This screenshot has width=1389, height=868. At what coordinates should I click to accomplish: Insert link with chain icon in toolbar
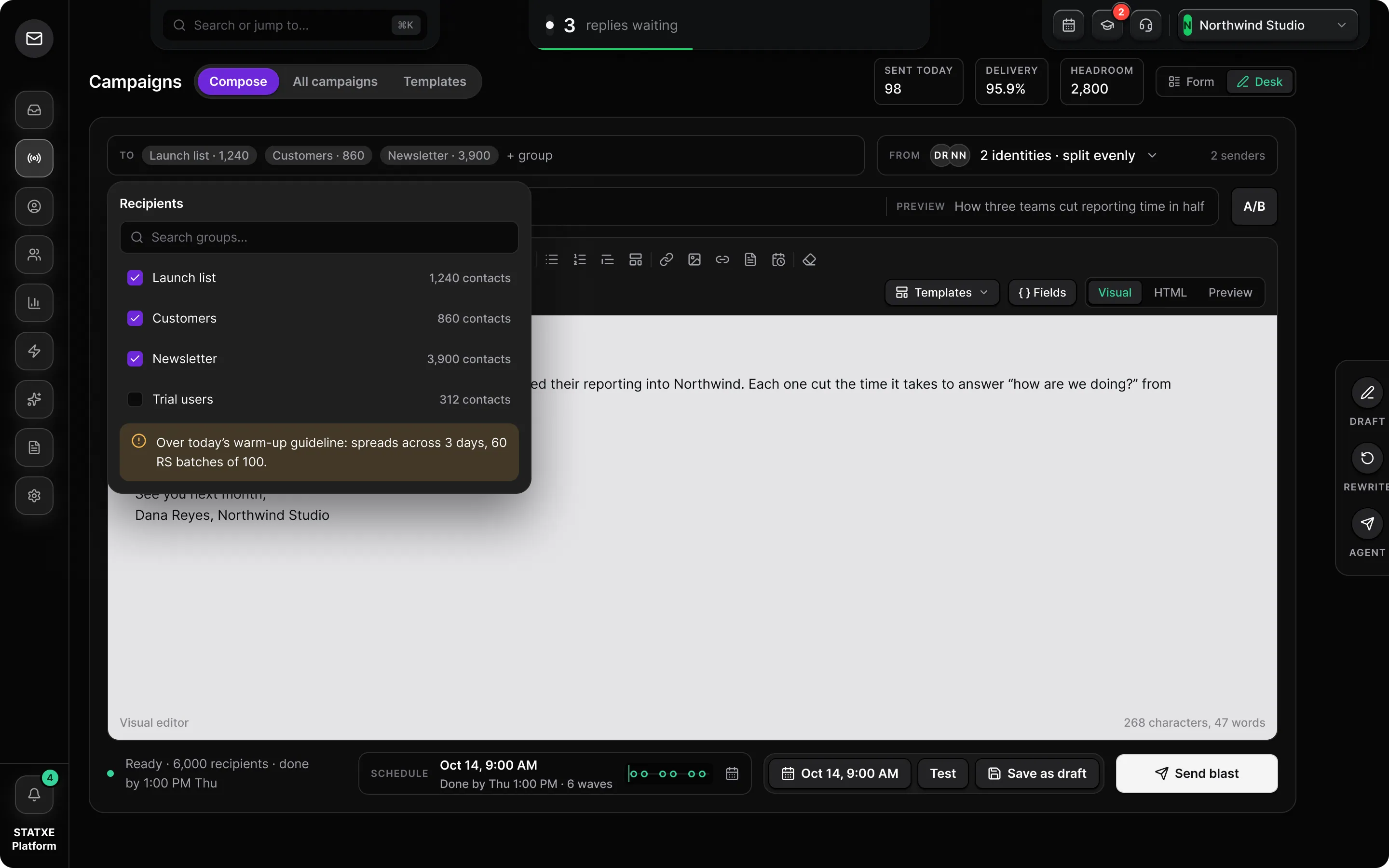click(667, 259)
